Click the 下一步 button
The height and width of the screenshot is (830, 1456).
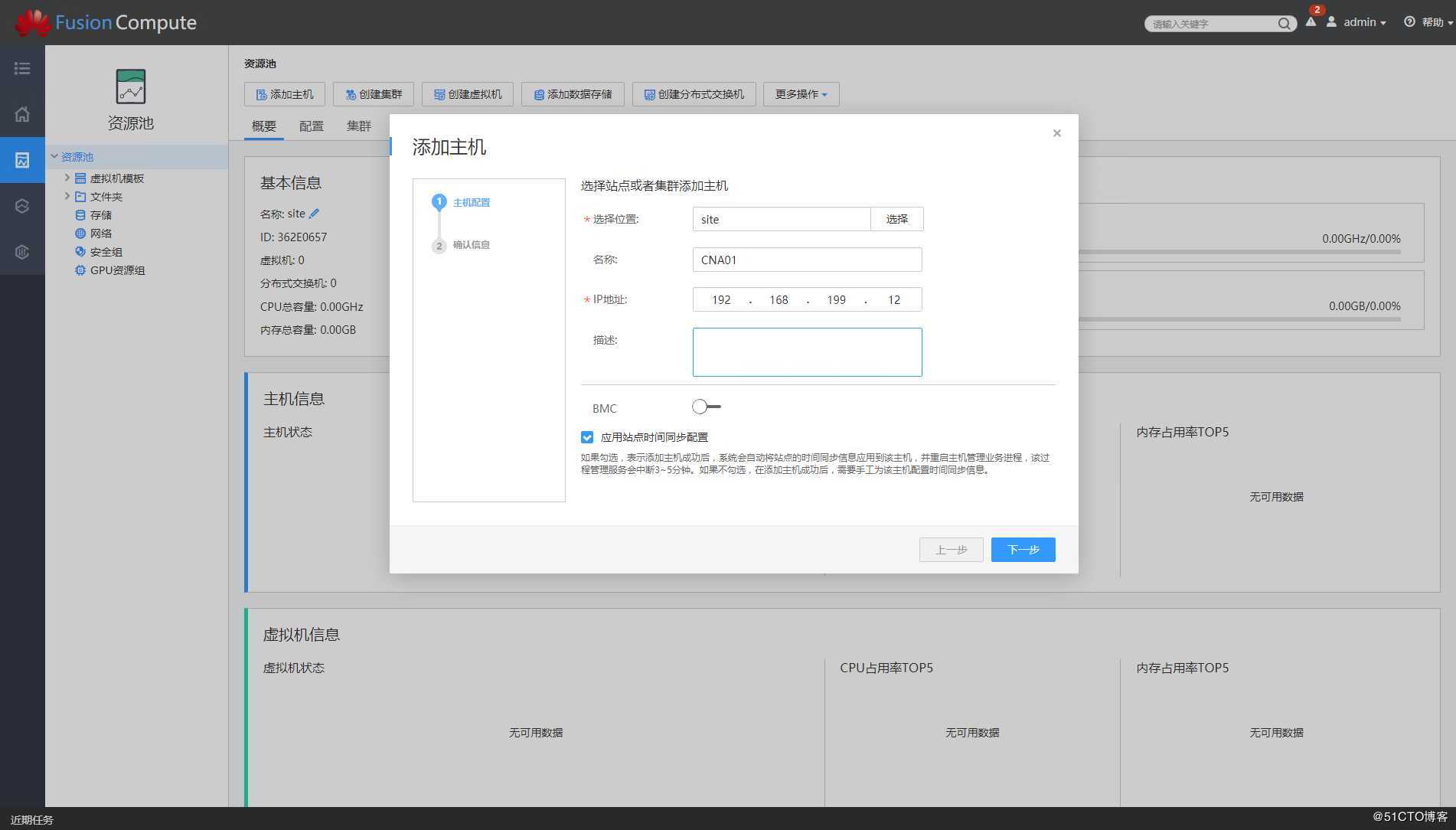tap(1023, 550)
